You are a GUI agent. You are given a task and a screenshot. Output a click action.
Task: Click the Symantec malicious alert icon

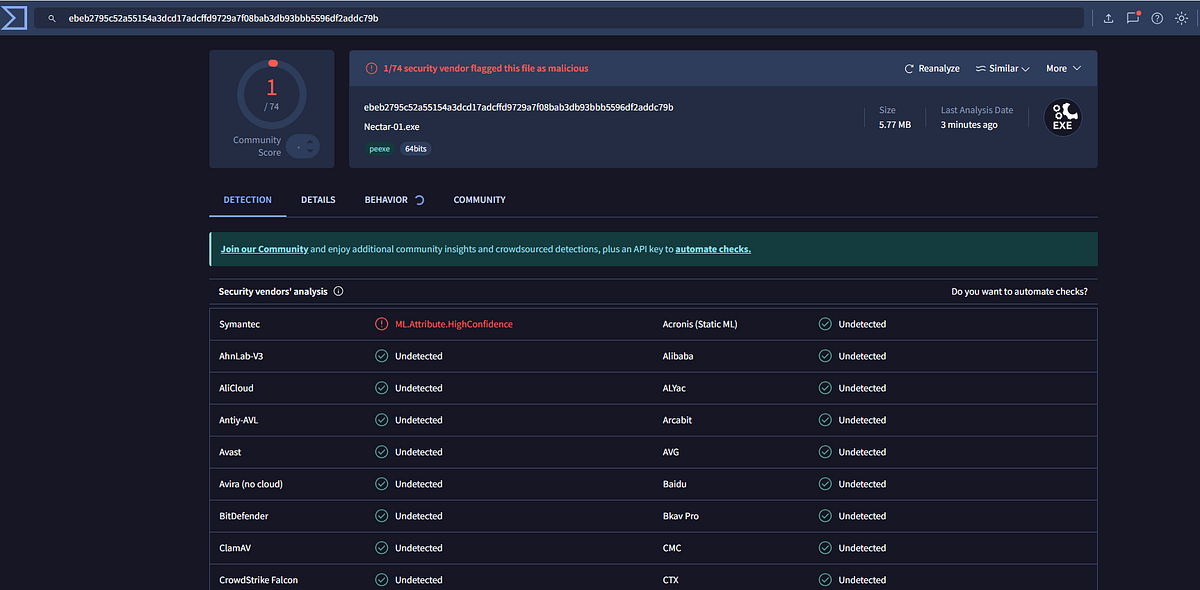click(381, 324)
